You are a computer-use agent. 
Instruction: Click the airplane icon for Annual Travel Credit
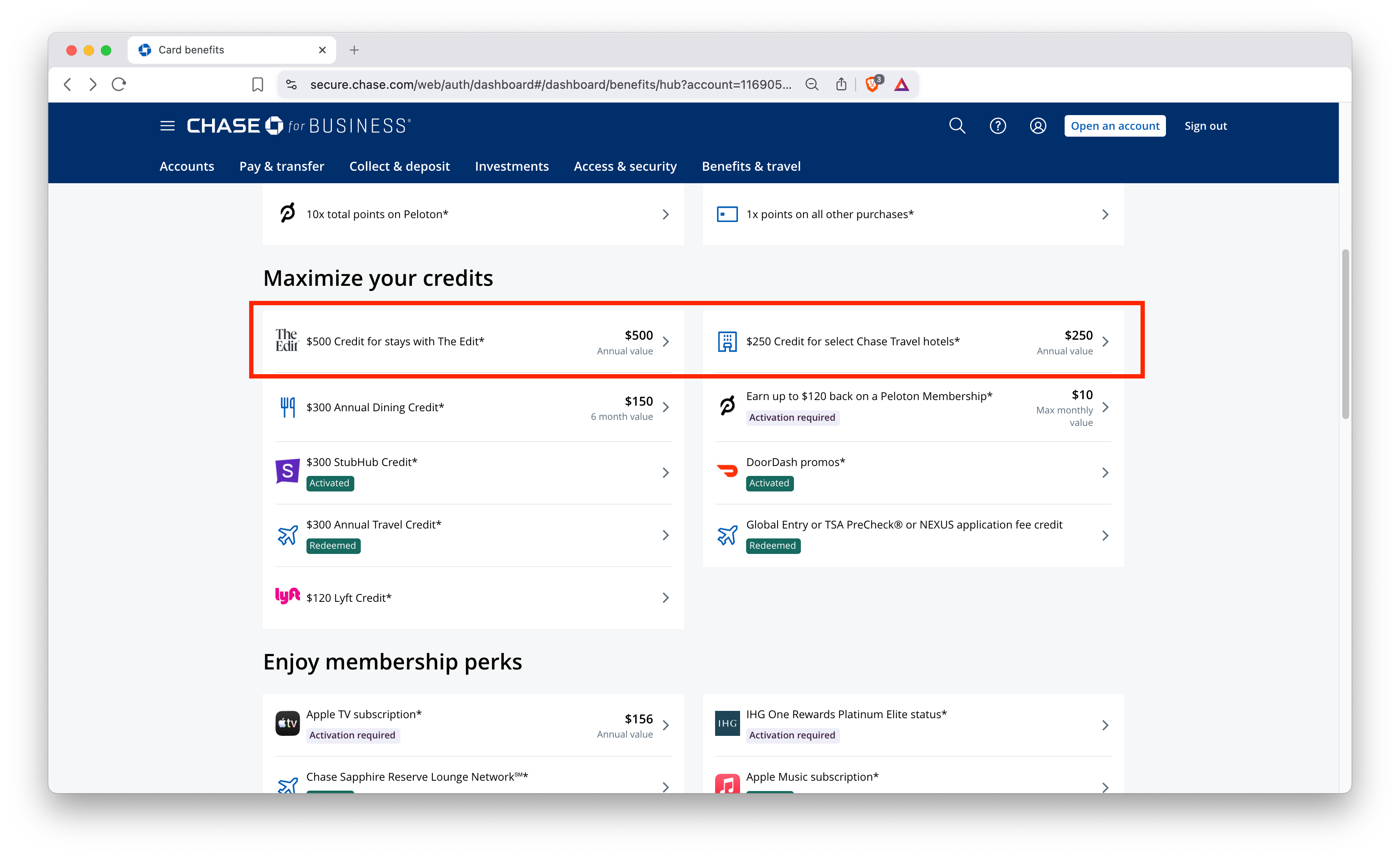tap(287, 535)
